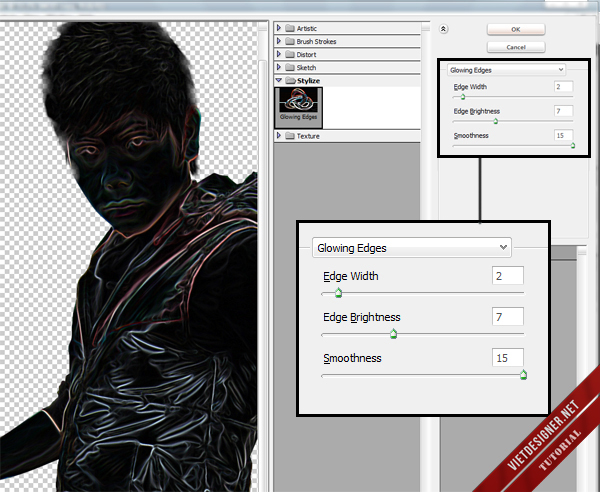This screenshot has width=600, height=492.
Task: Expand the Texture folder triangle
Action: 279,135
